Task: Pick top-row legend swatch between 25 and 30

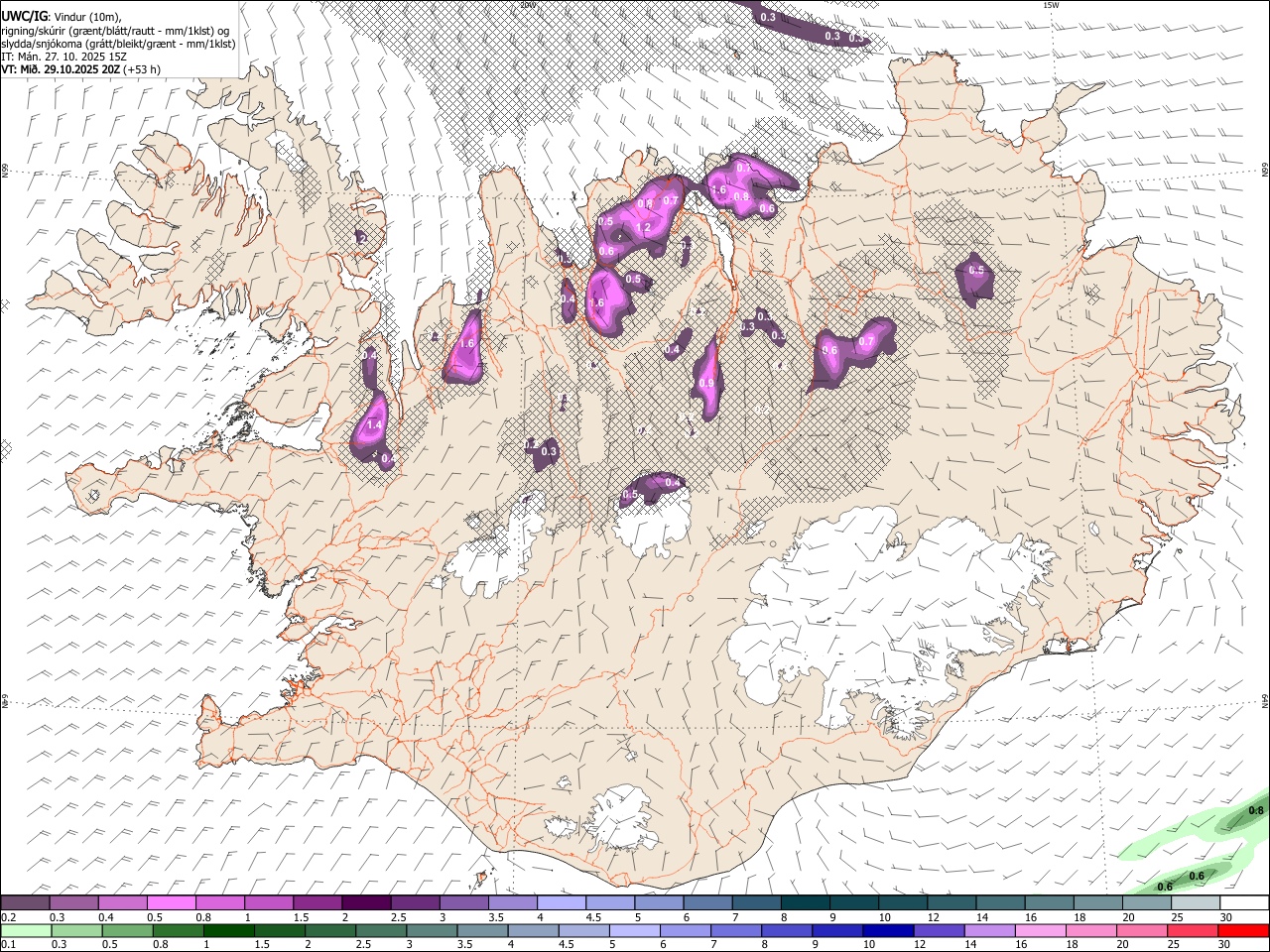Action: click(x=1197, y=902)
